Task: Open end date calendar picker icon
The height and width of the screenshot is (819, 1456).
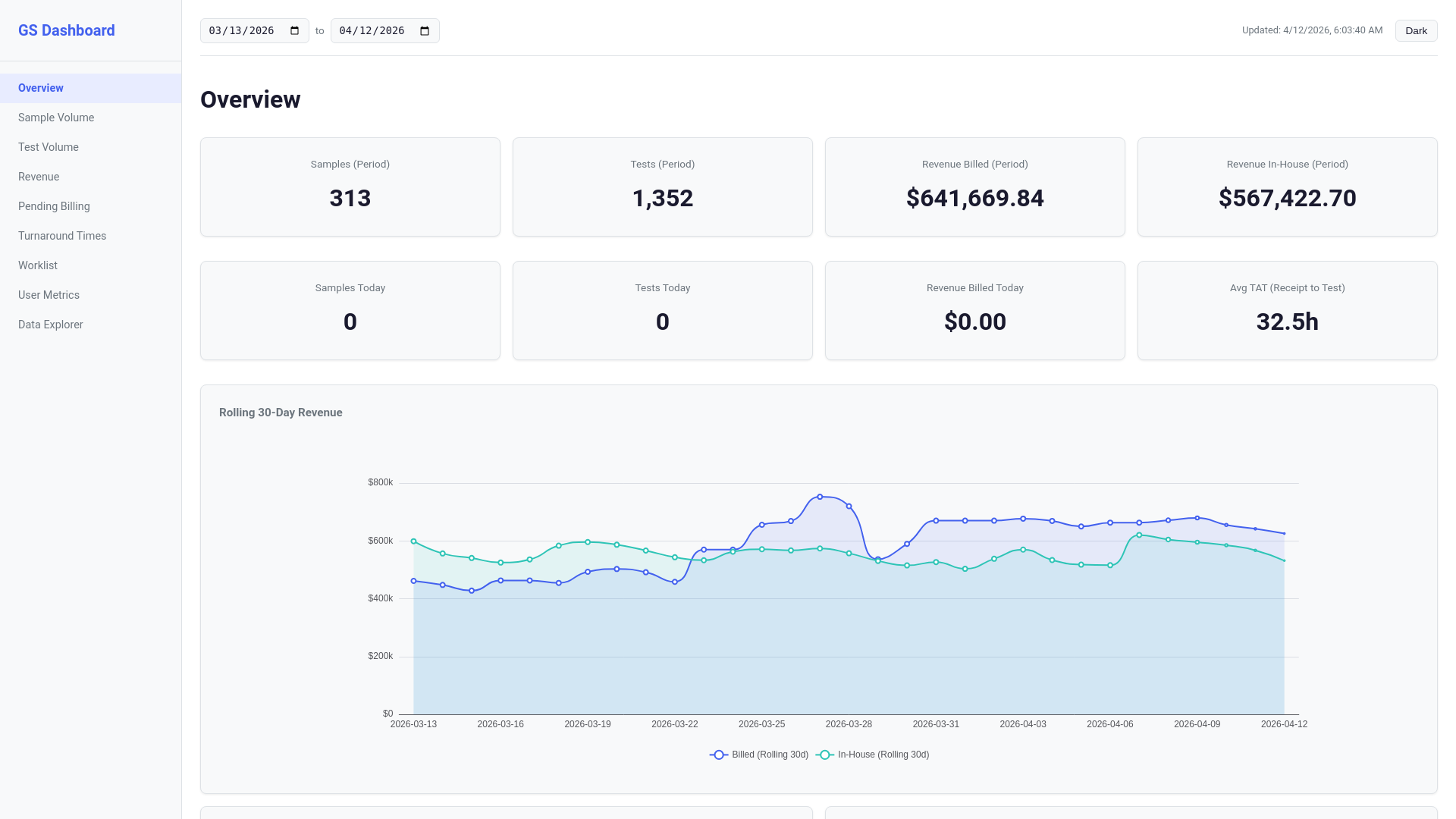Action: tap(425, 31)
